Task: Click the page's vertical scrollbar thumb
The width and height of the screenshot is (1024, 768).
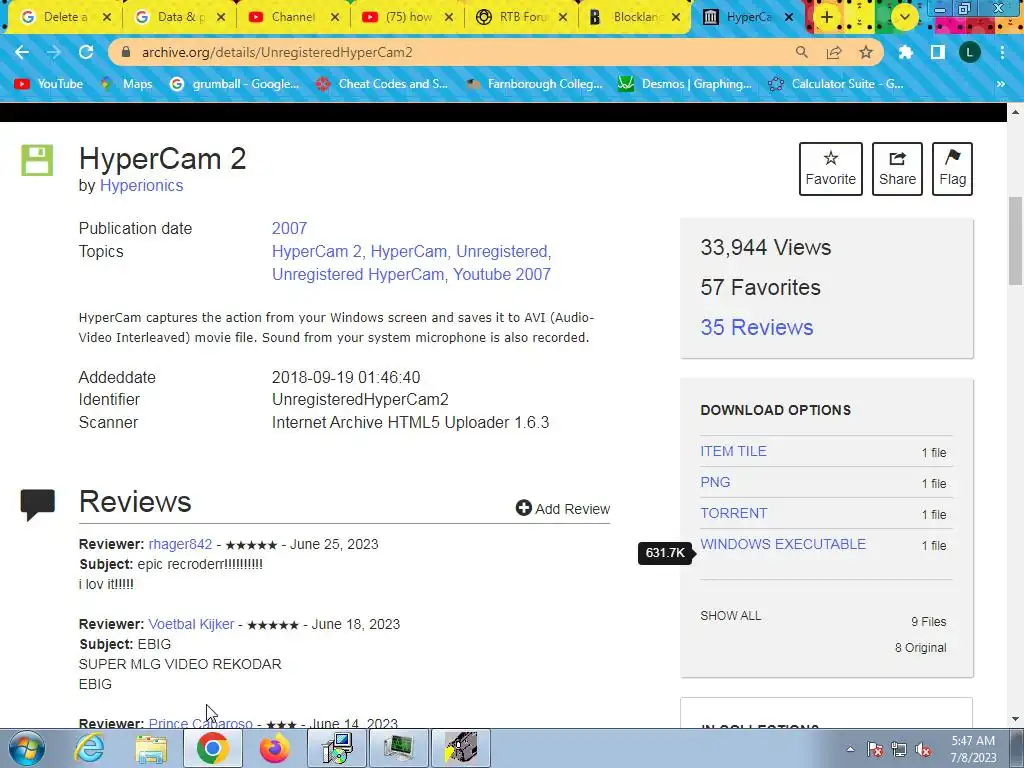Action: click(1016, 241)
